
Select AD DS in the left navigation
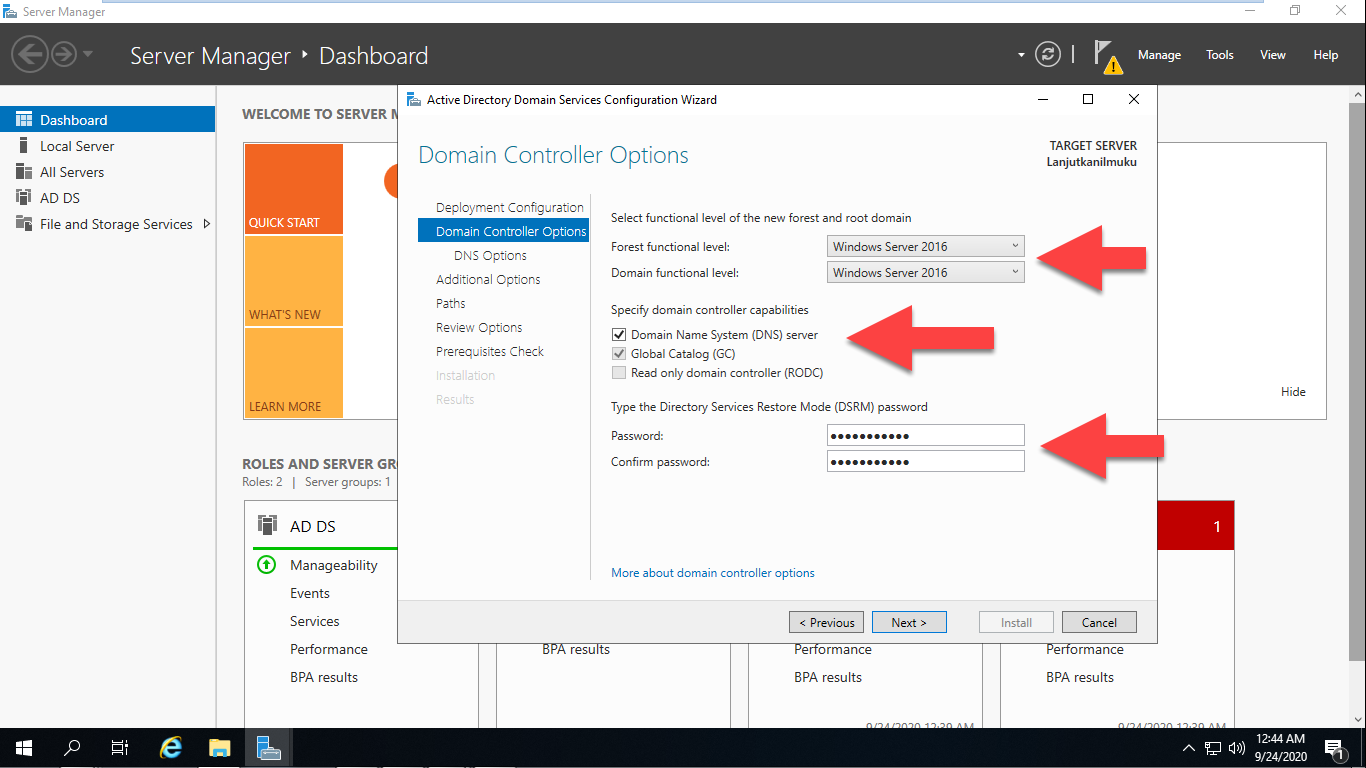107,198
